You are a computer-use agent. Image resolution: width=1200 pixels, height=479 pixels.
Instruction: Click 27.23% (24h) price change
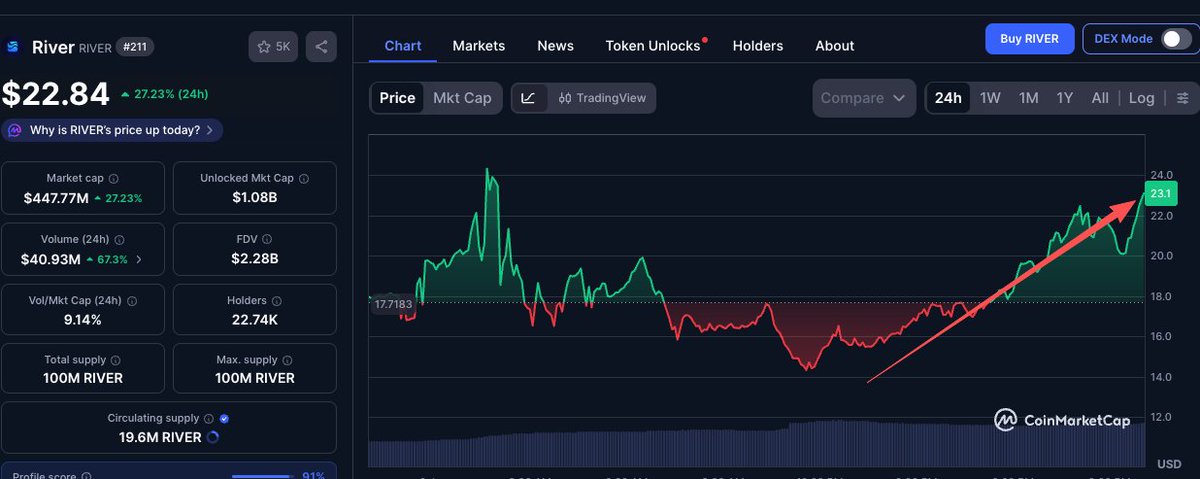tap(164, 94)
